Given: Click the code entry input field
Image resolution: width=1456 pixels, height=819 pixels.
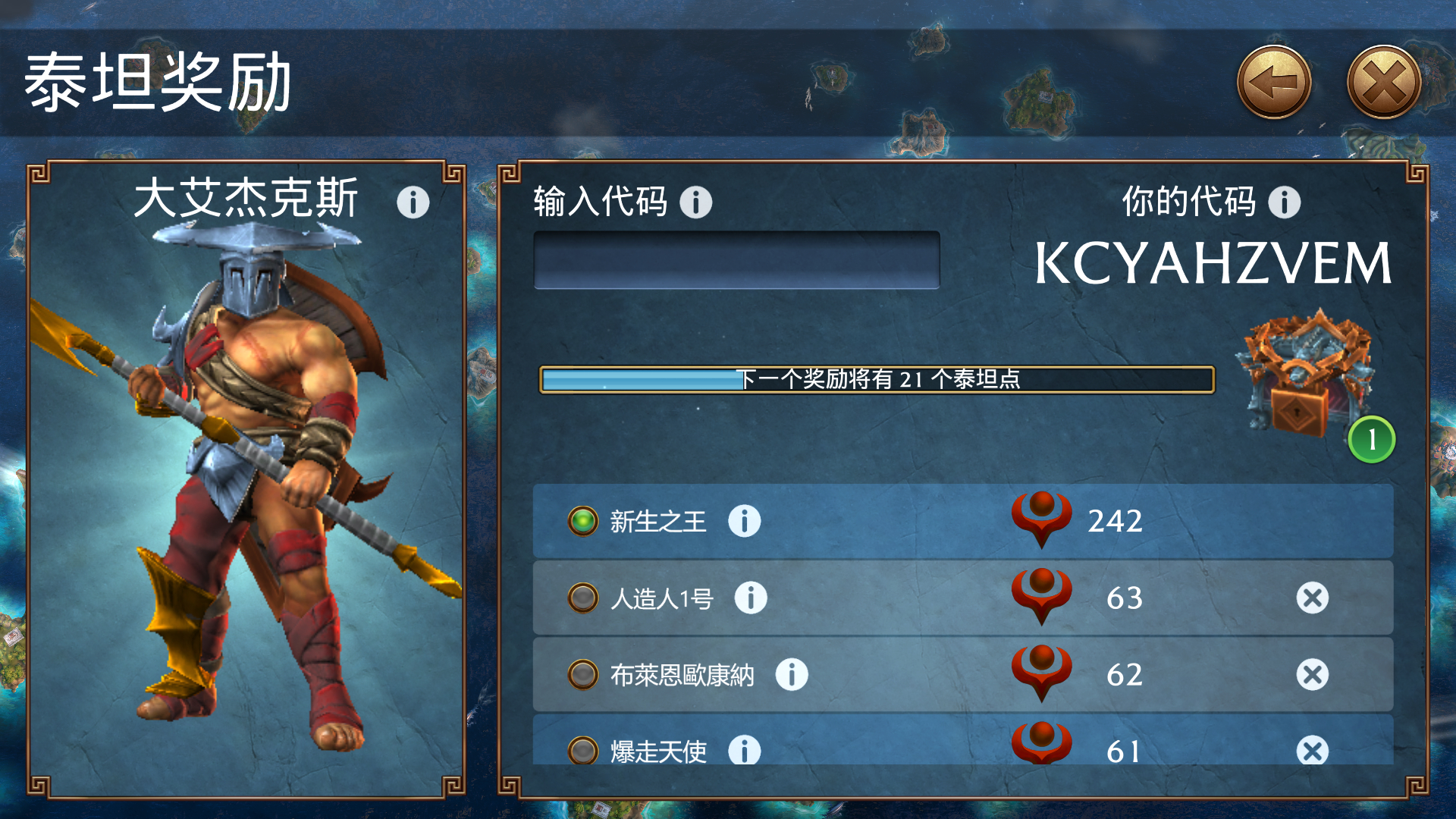Looking at the screenshot, I should tap(737, 260).
